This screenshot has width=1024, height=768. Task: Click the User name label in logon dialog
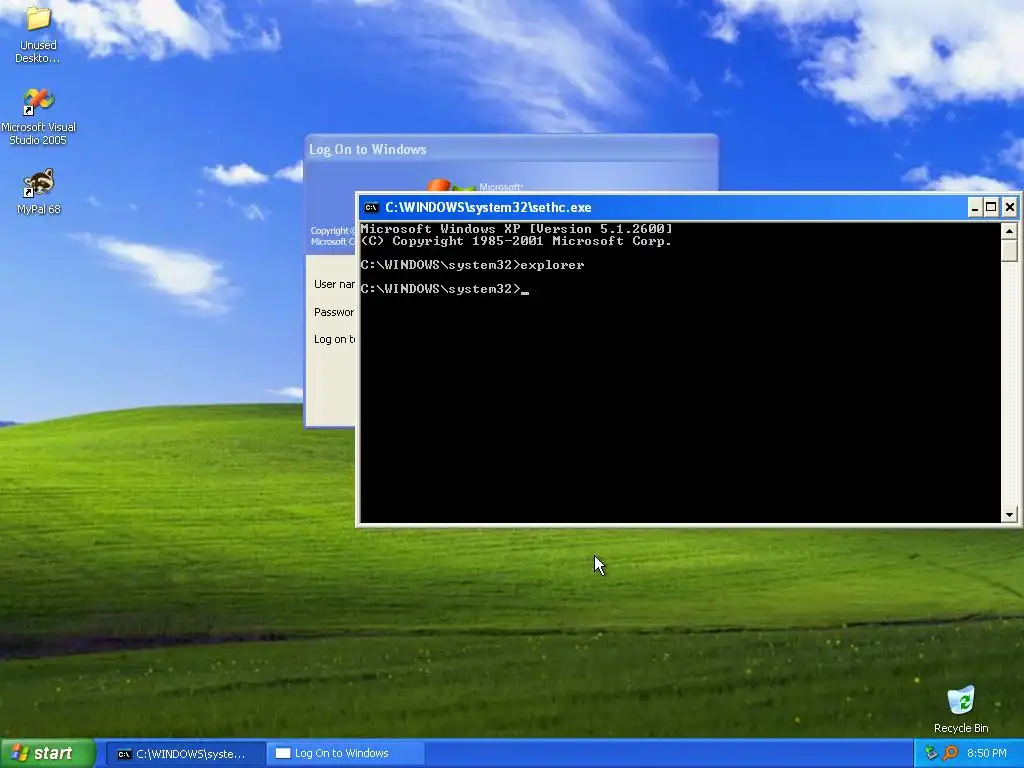click(334, 284)
